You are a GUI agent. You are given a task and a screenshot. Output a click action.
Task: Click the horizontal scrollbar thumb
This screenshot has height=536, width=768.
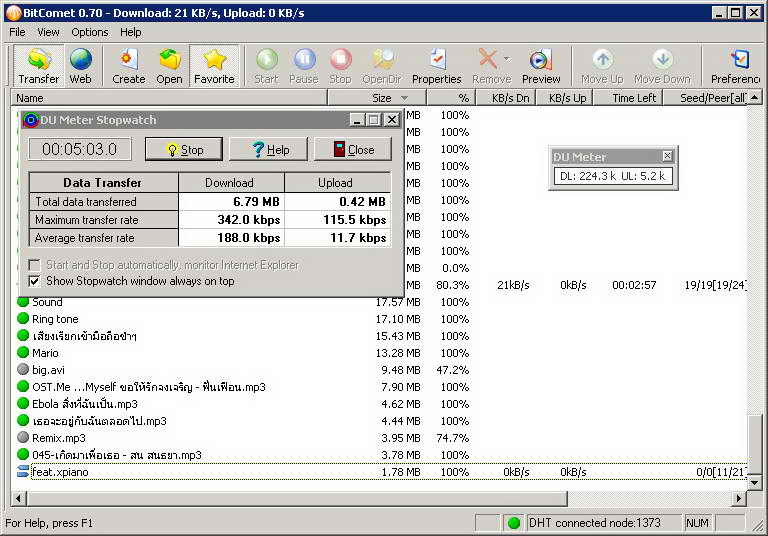(x=297, y=499)
